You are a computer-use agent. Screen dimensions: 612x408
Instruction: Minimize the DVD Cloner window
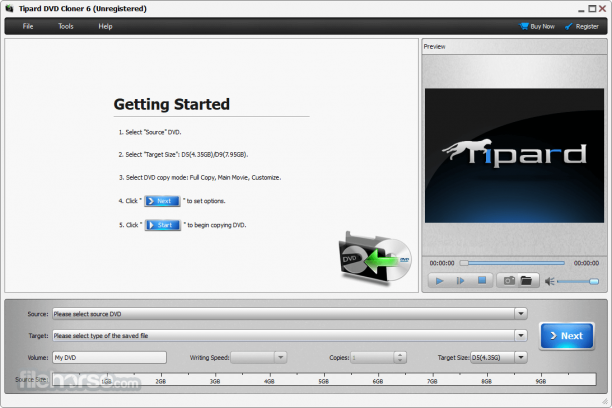[x=582, y=9]
